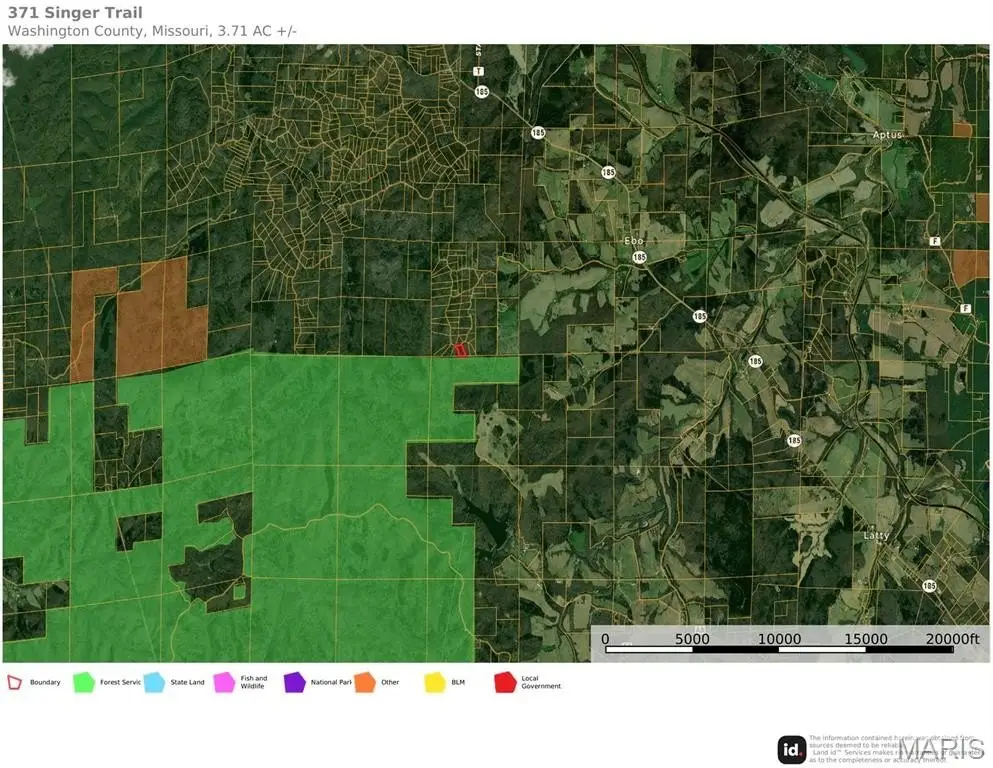Click the Route 185 shield below Ebo
Viewport: 993px width, 768px height.
pos(639,257)
